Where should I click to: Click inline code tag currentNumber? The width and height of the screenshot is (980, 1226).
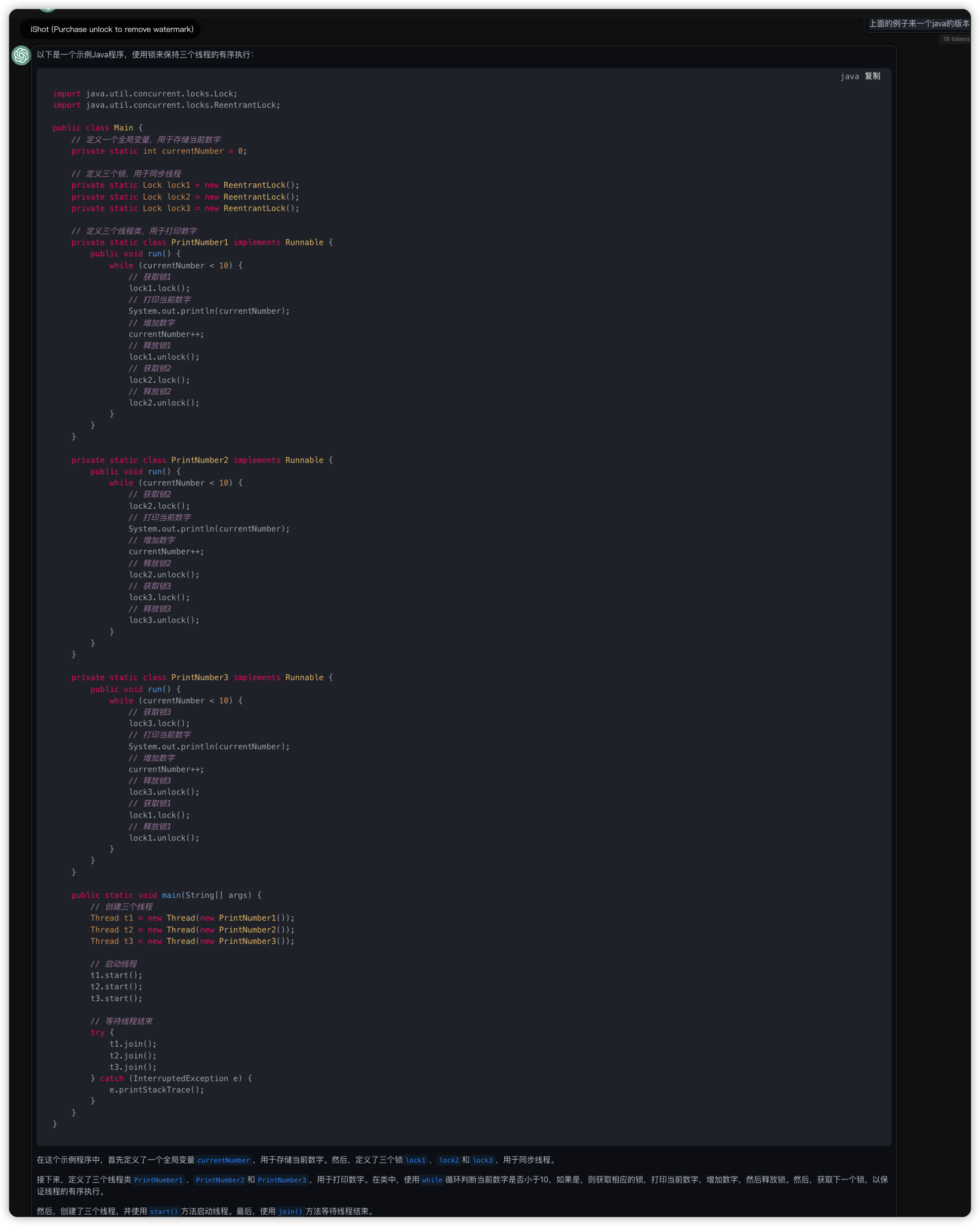click(224, 1160)
